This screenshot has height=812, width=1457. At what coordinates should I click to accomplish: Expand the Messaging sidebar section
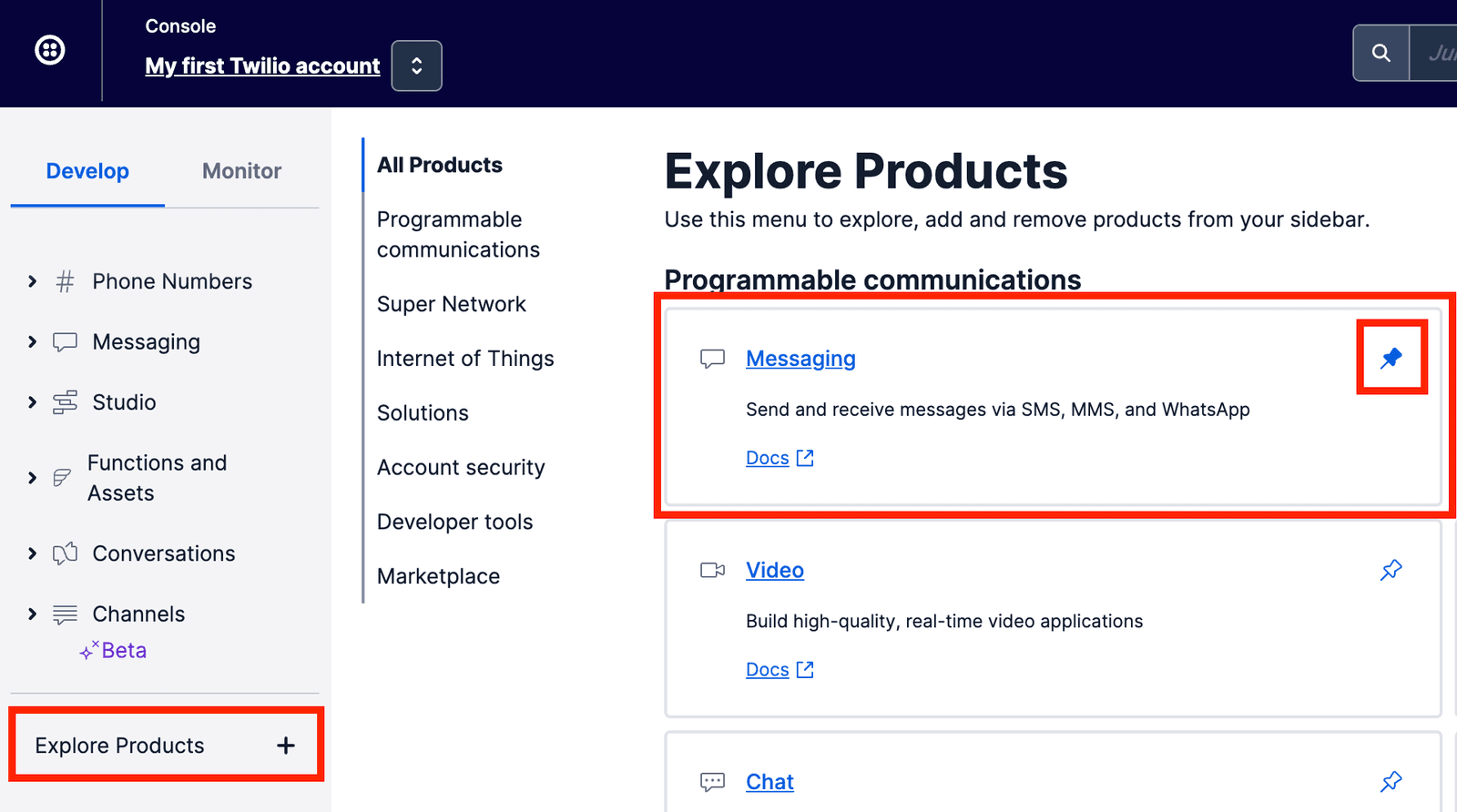33,342
